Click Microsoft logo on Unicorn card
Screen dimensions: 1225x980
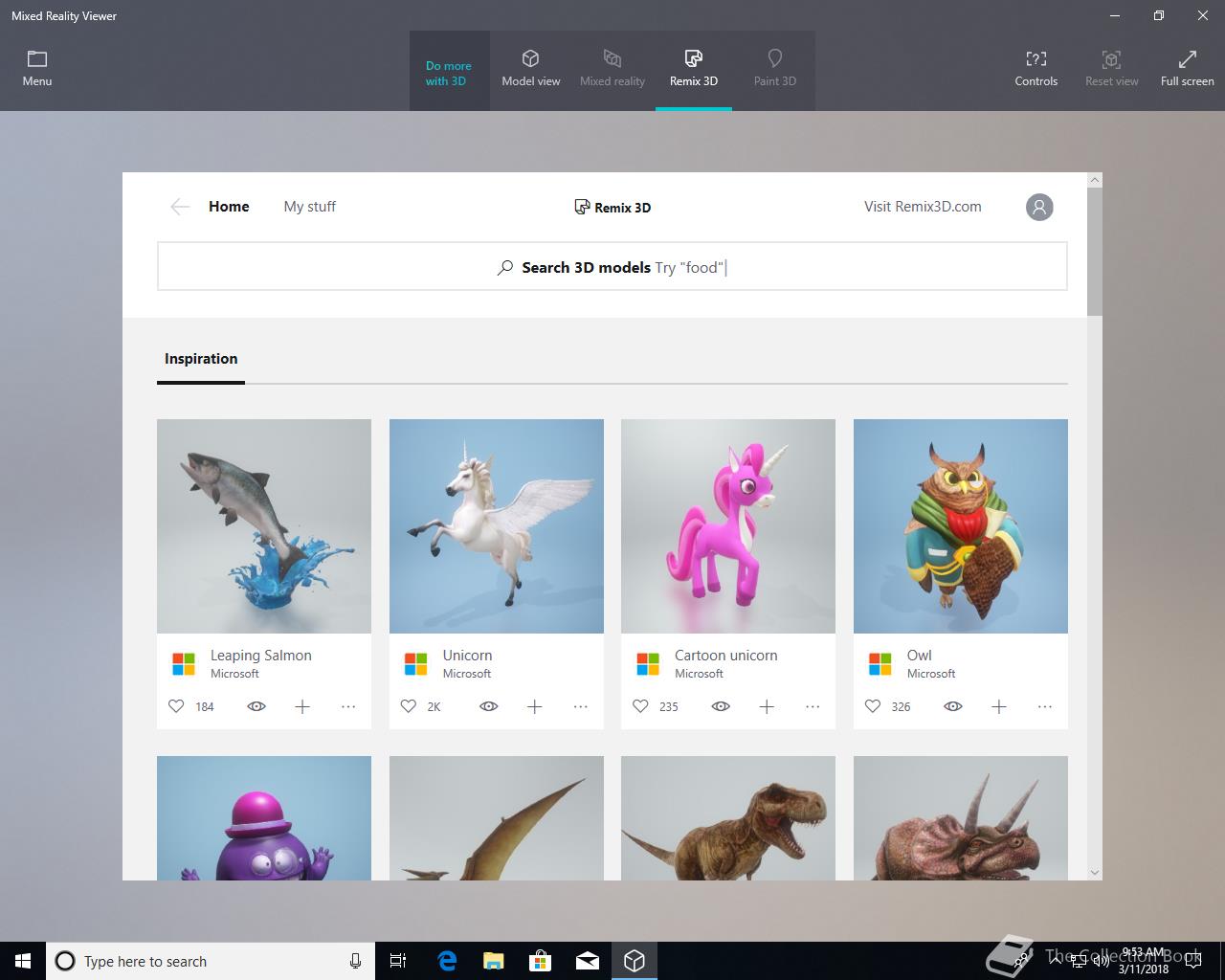(x=416, y=664)
